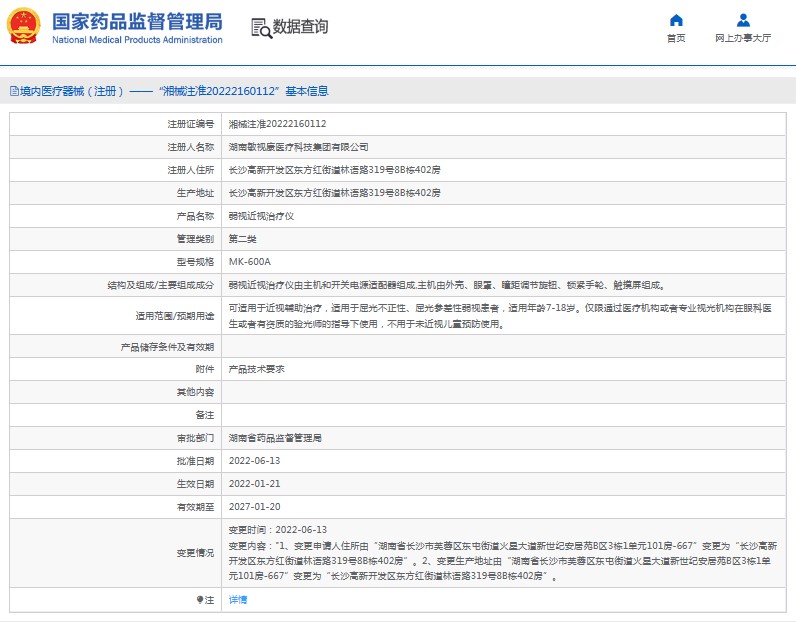Select the 注册人住所 address value

335,170
